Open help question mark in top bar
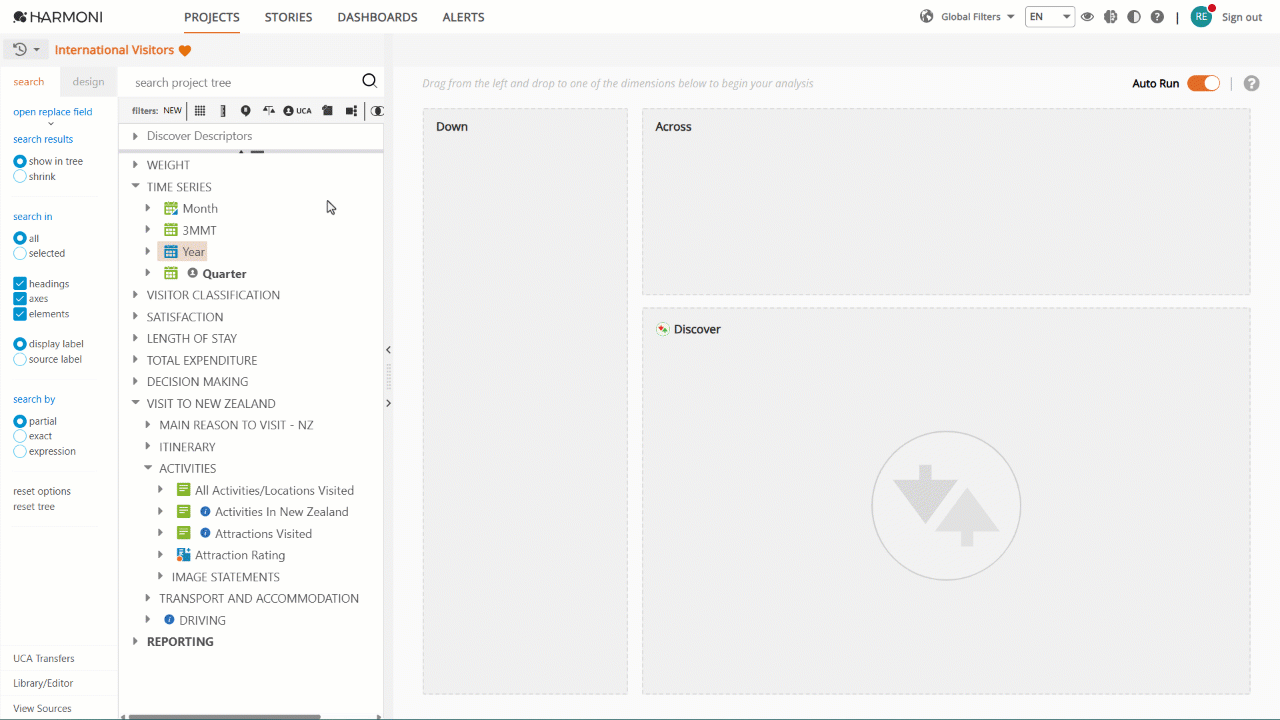The height and width of the screenshot is (720, 1280). coord(1157,17)
